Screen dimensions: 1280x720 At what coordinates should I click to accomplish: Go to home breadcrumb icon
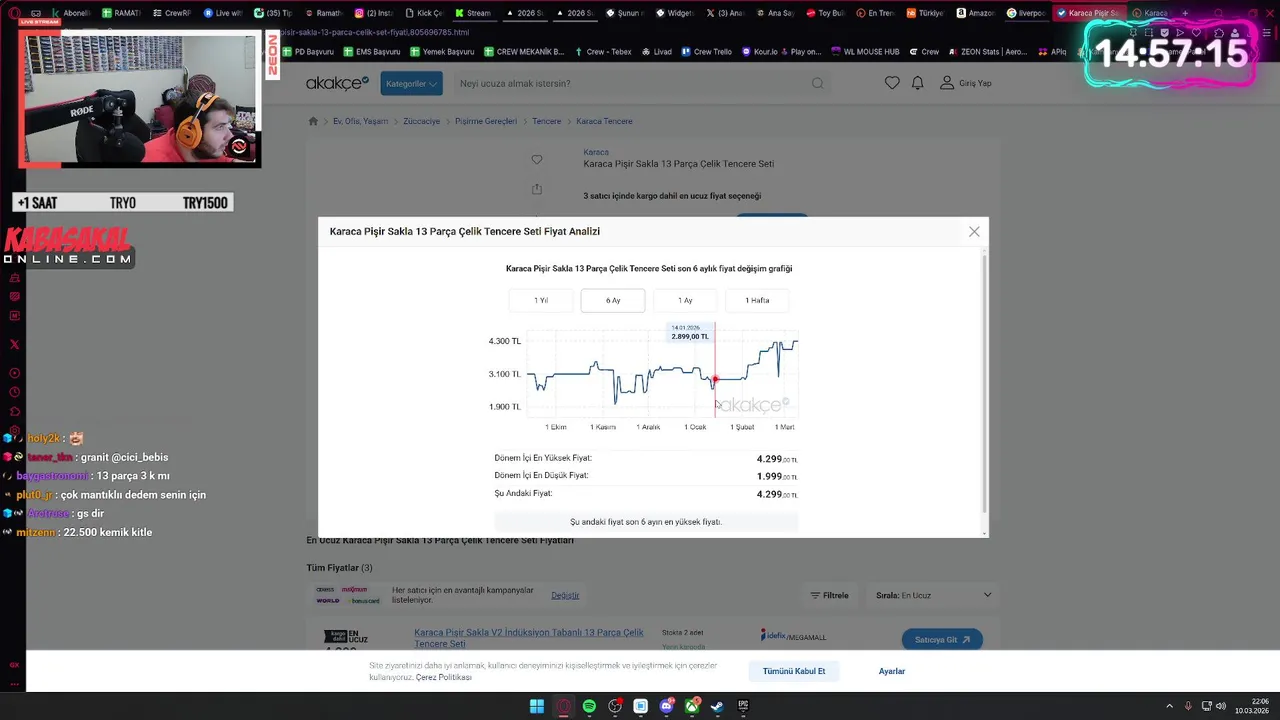point(313,121)
